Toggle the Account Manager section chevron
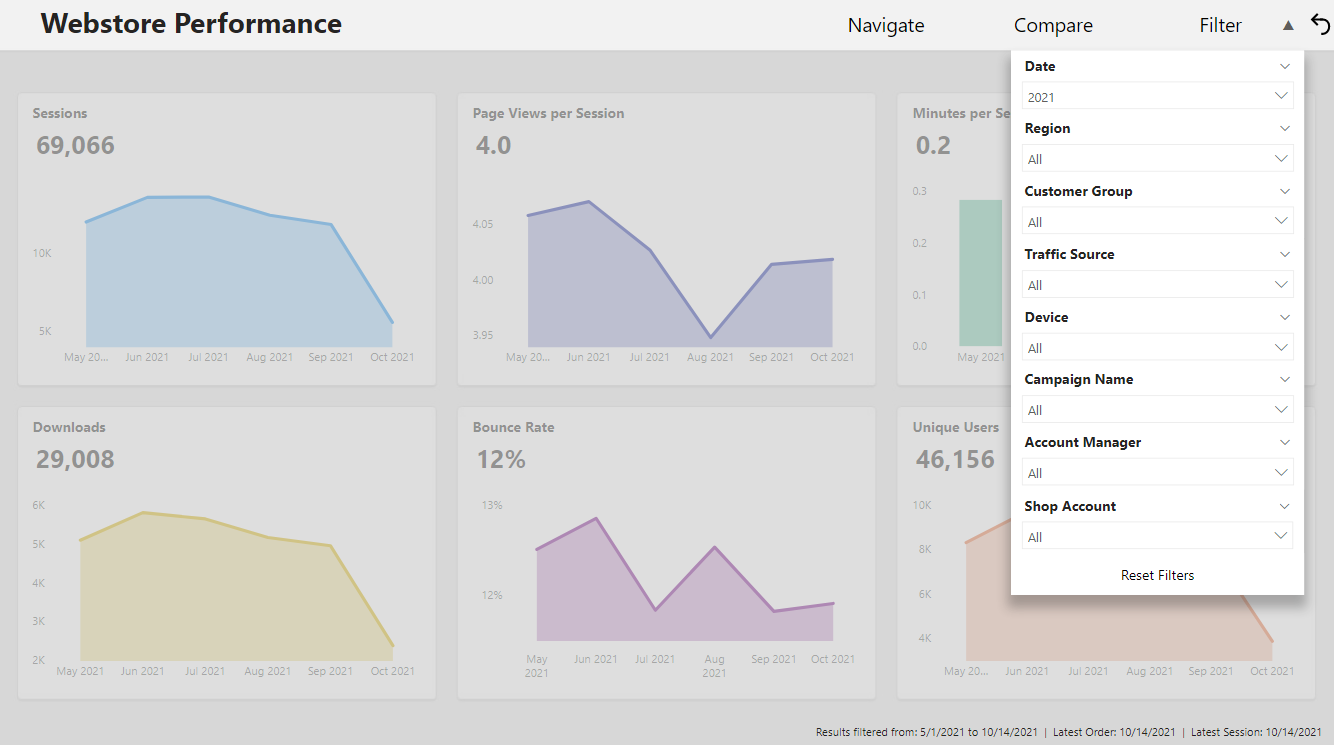Screen dimensions: 1334x745 [x=1285, y=442]
